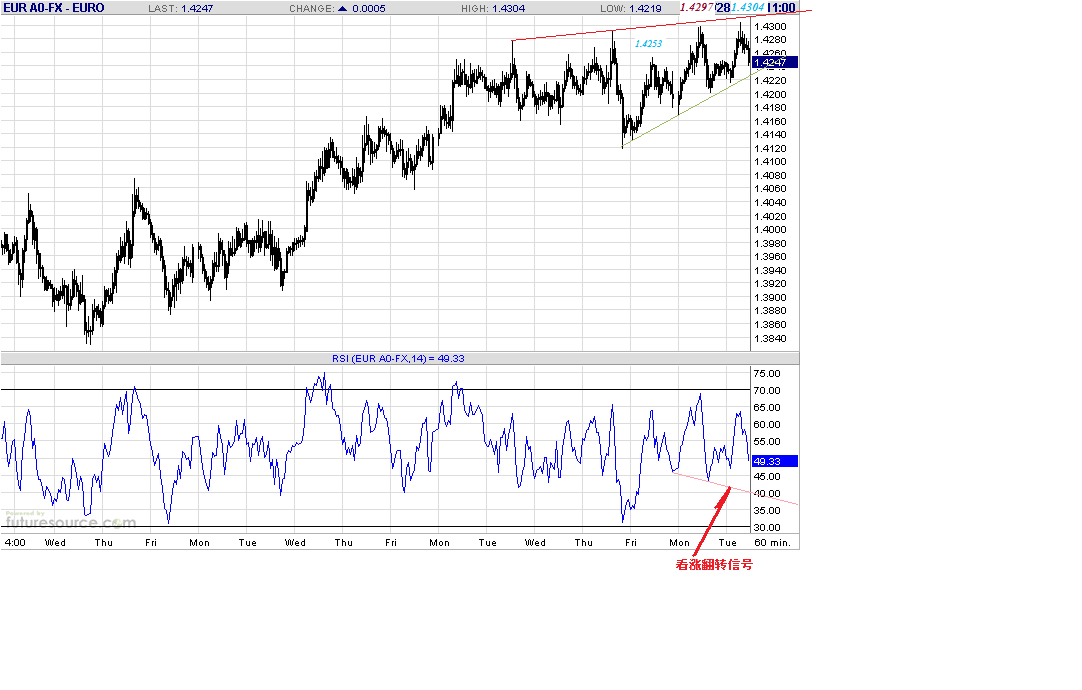
Task: Select the LOW: 1.4219 header value
Action: tap(631, 8)
